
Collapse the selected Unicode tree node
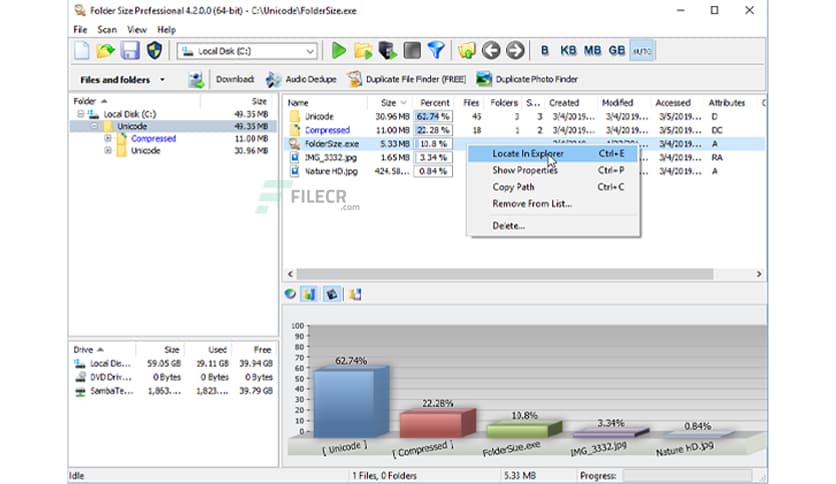click(x=94, y=126)
